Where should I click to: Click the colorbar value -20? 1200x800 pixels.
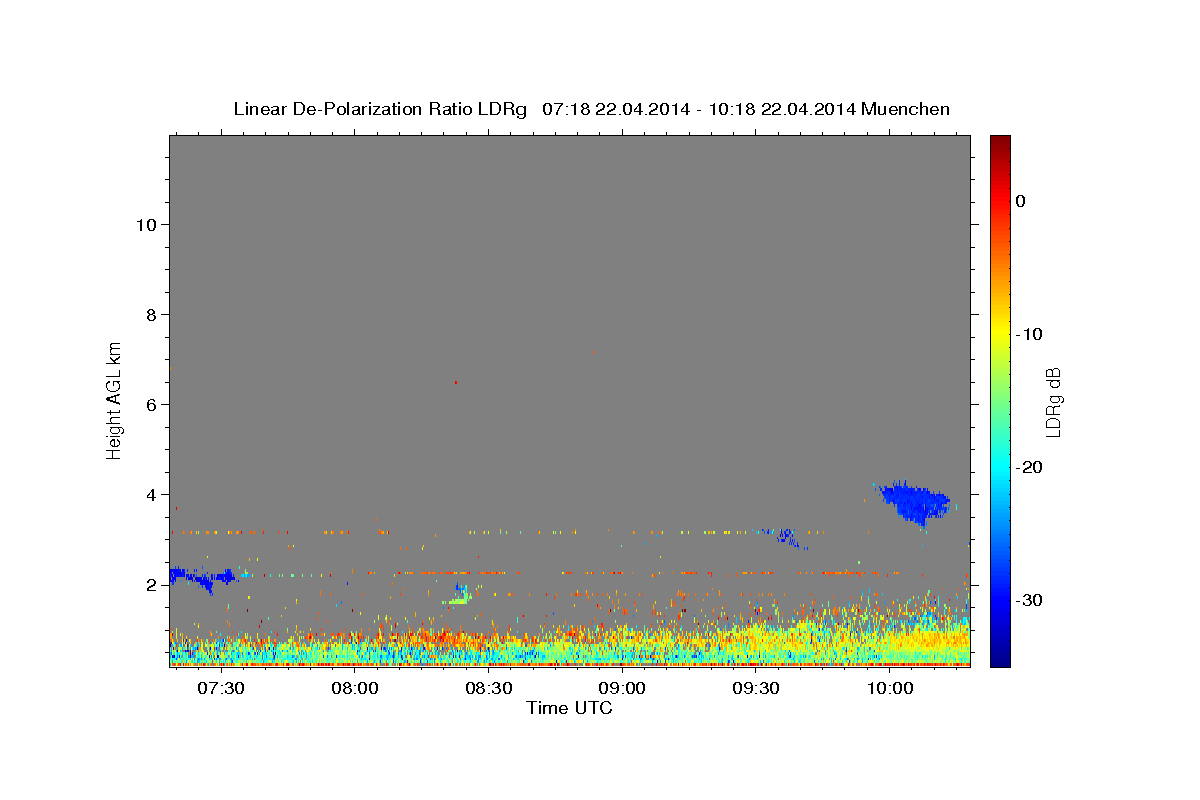coord(1029,467)
